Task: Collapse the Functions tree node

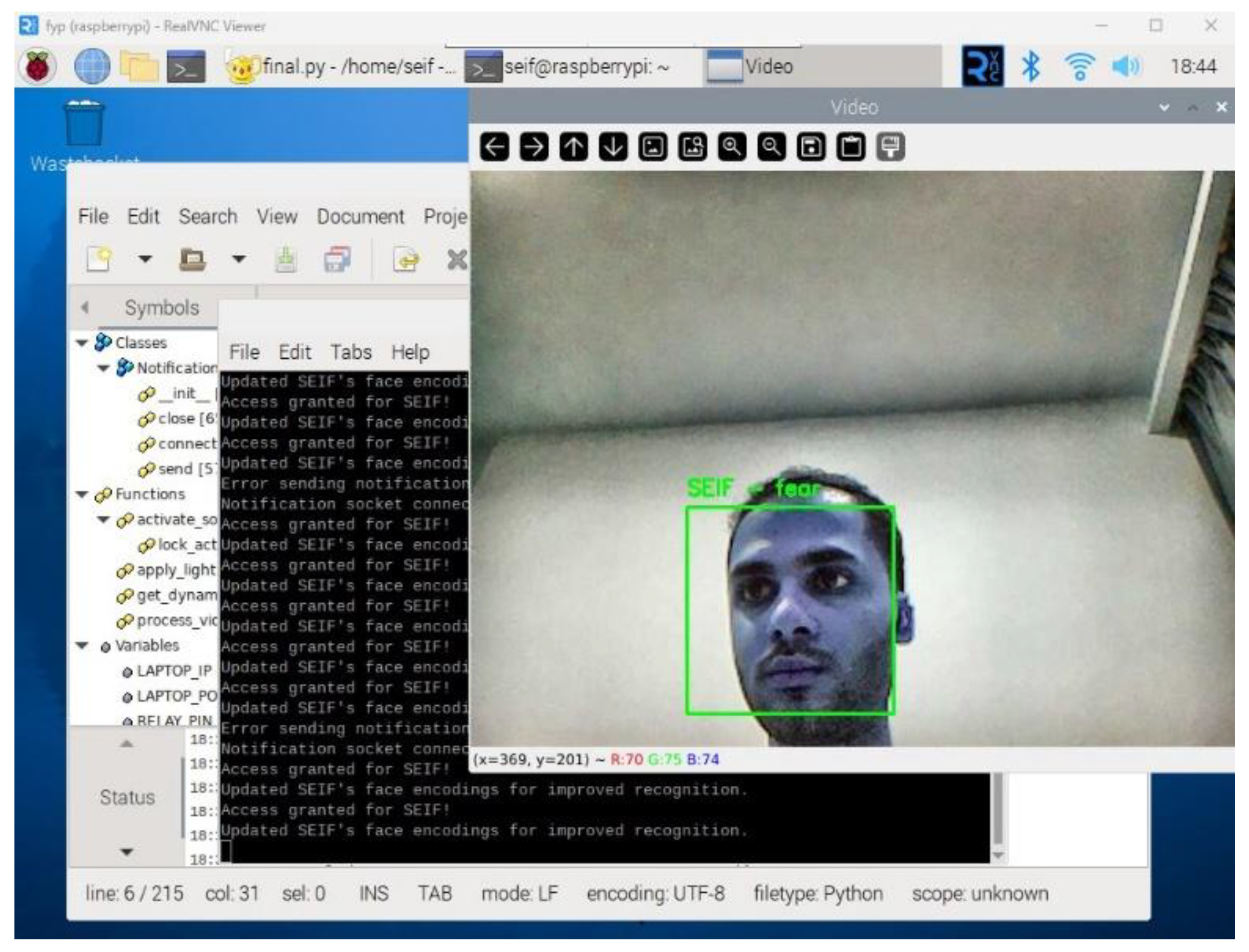Action: click(82, 495)
